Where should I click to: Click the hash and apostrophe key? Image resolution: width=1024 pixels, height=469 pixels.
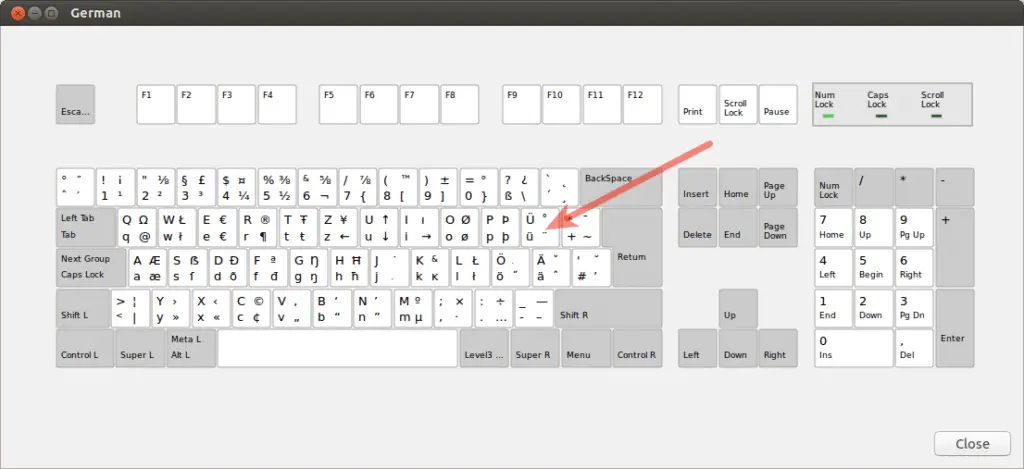tap(592, 268)
